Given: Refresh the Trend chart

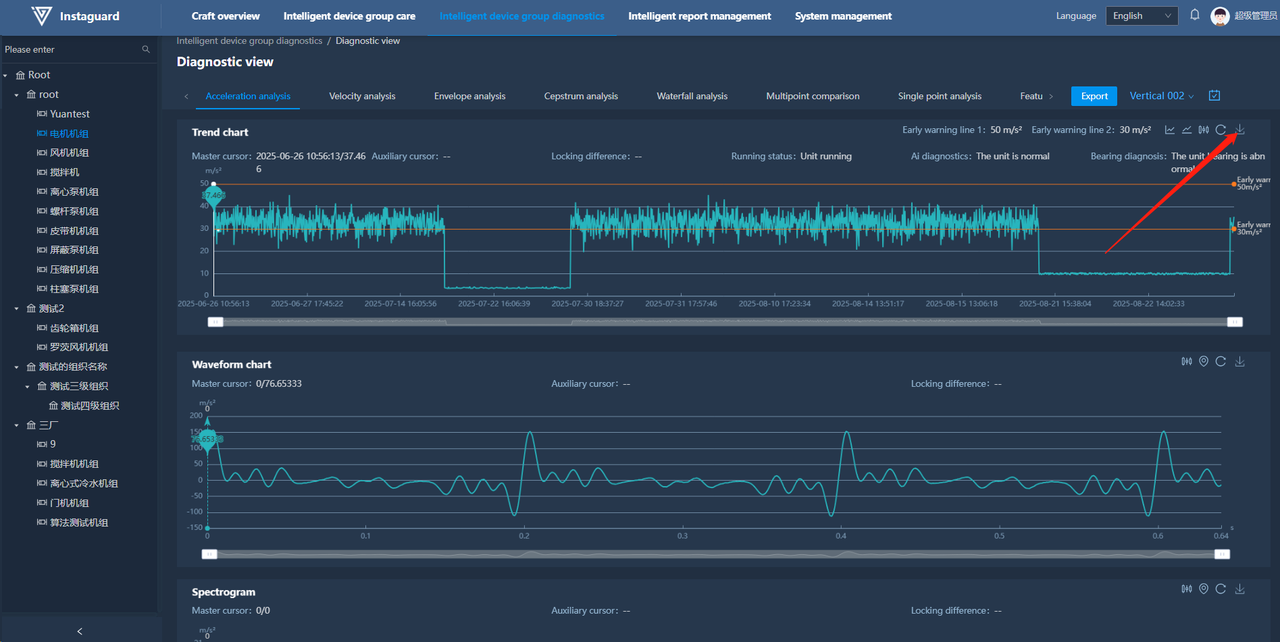Looking at the screenshot, I should pyautogui.click(x=1221, y=130).
